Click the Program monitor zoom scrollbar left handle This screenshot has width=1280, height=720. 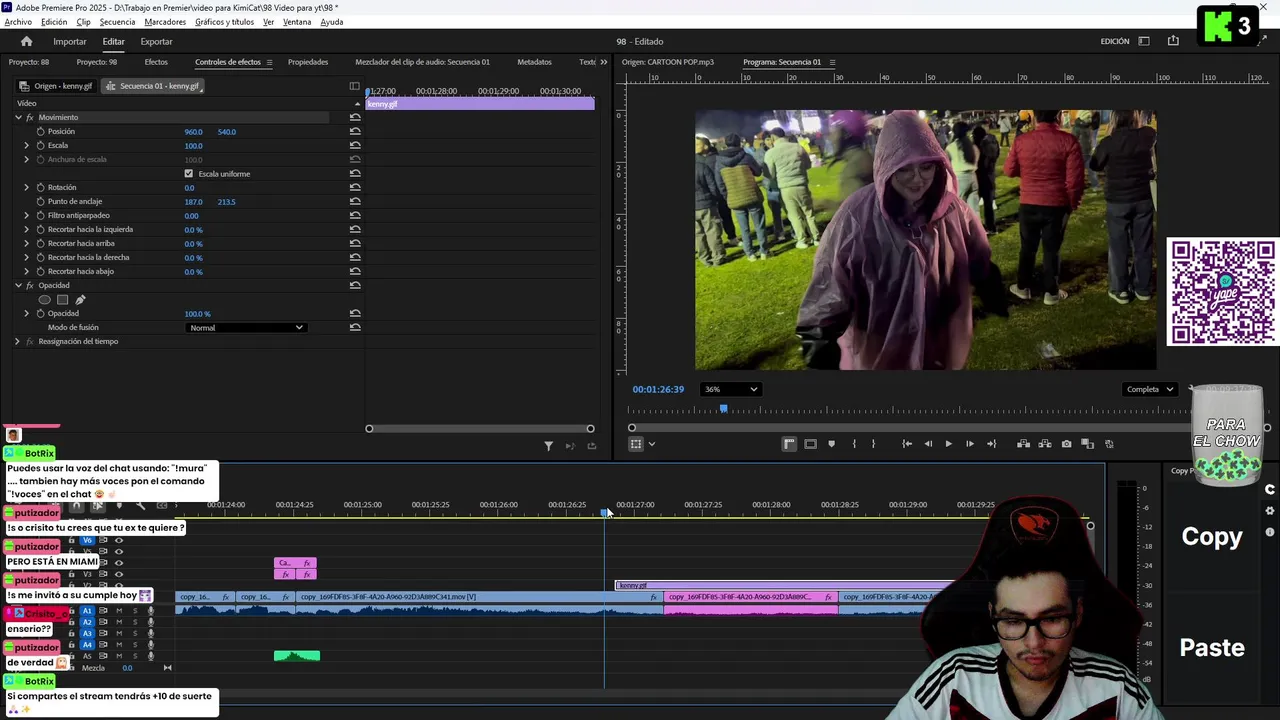click(632, 428)
